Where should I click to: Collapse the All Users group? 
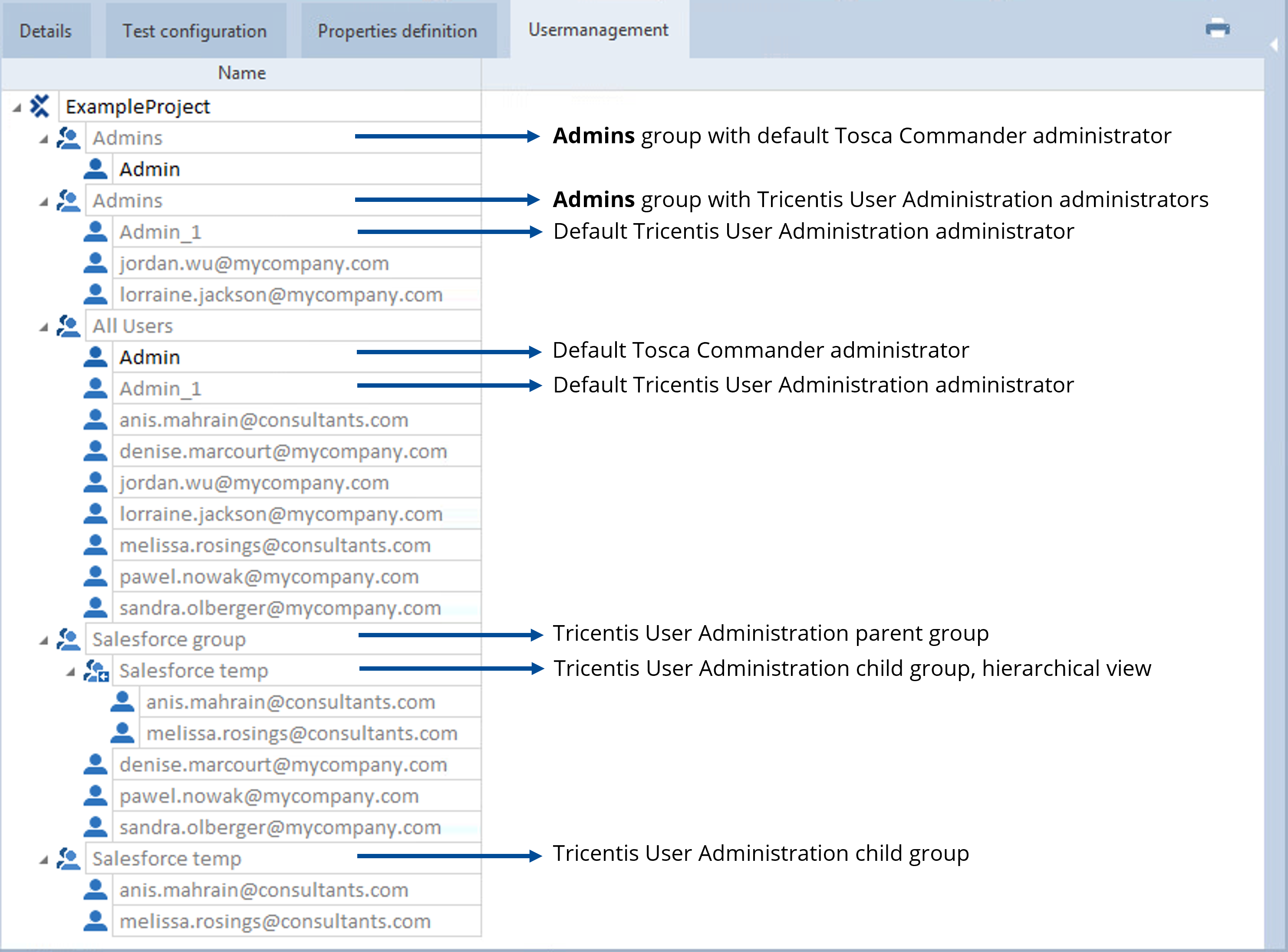pyautogui.click(x=44, y=327)
